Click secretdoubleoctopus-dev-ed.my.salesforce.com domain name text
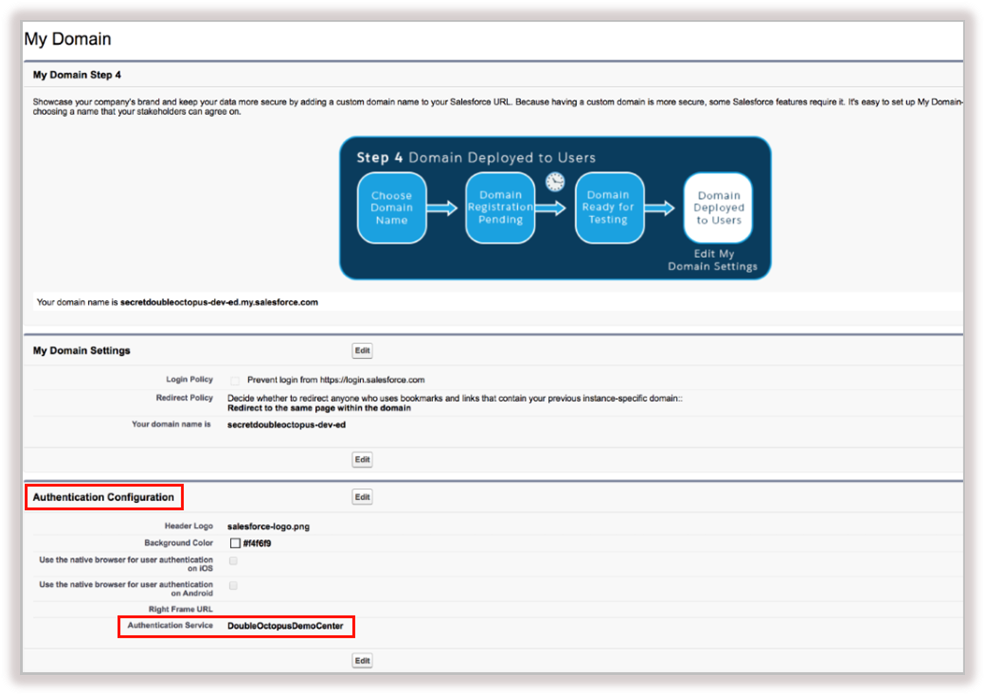Image resolution: width=986 pixels, height=695 pixels. tap(219, 302)
